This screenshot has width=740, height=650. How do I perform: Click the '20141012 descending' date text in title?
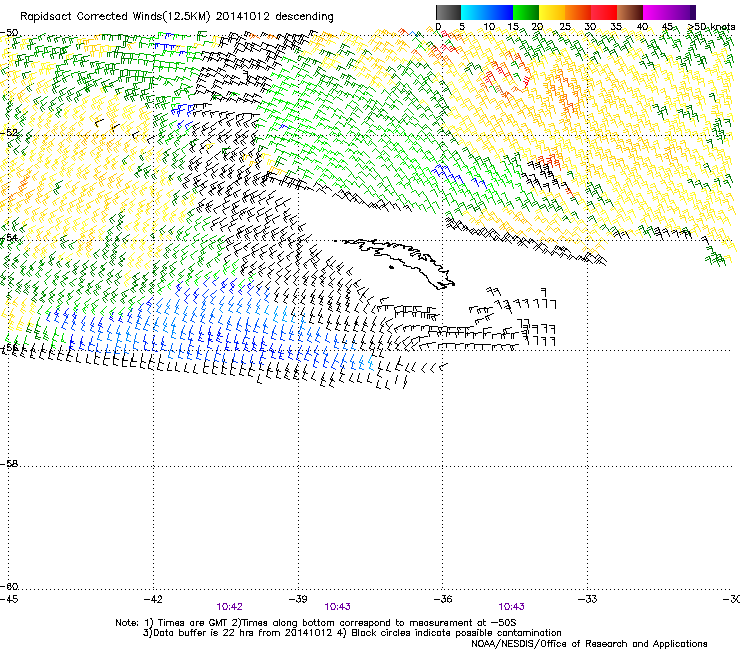point(275,17)
